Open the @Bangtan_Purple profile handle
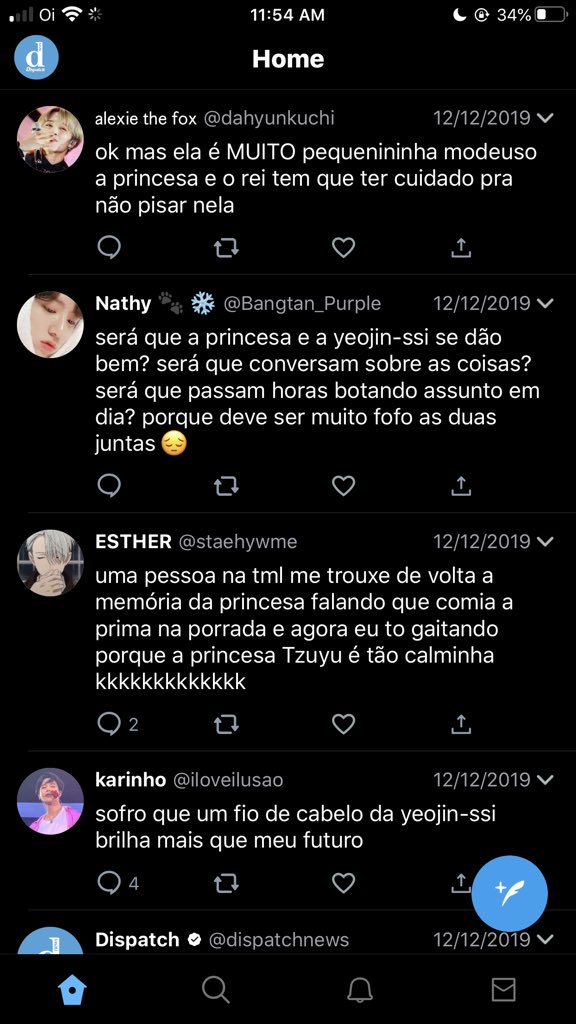This screenshot has width=576, height=1024. click(302, 304)
